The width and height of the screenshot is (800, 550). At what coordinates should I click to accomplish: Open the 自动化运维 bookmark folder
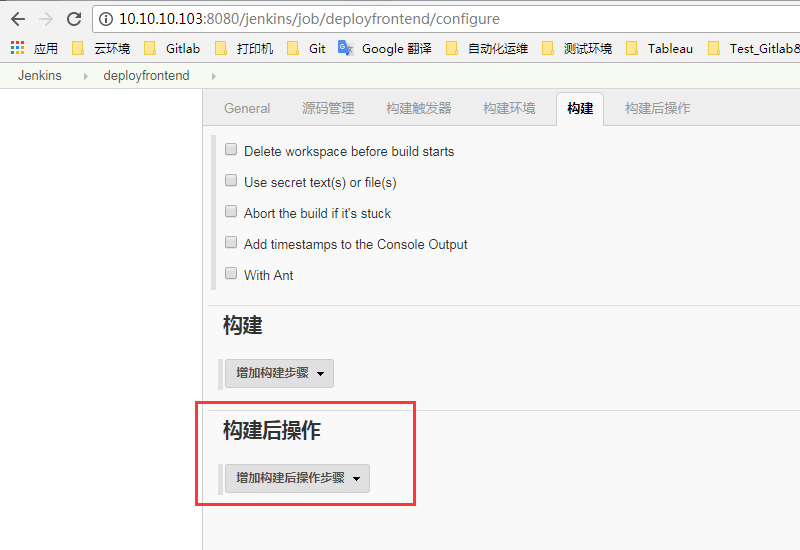pos(487,48)
